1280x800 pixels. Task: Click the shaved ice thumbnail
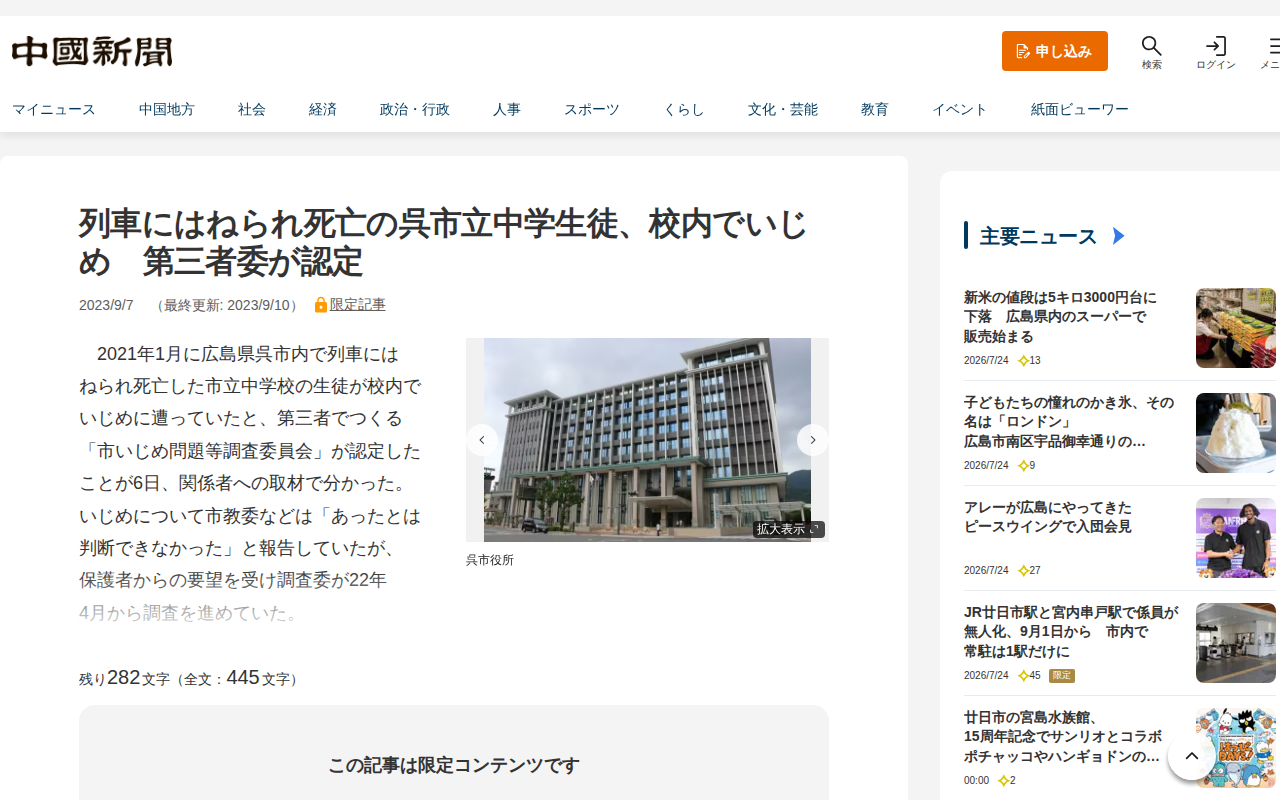point(1236,433)
